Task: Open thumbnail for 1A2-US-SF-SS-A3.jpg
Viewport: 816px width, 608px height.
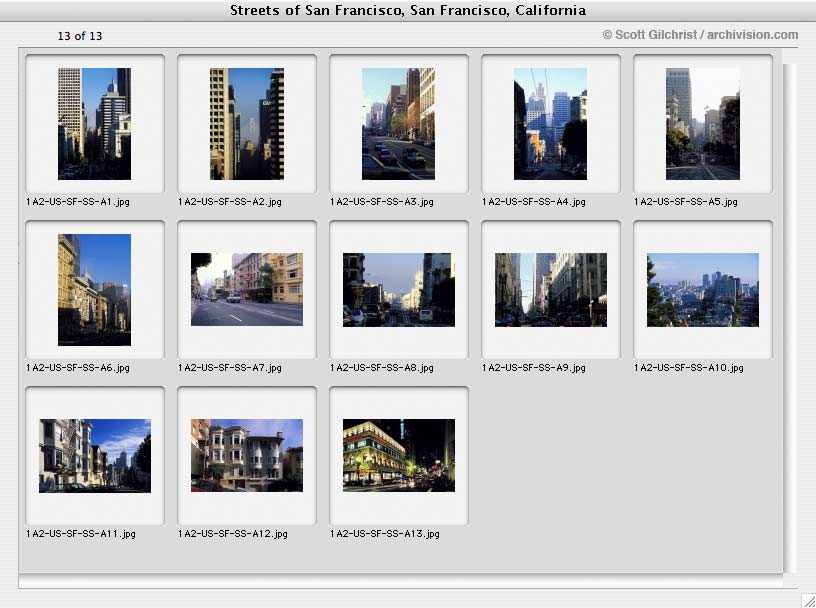Action: tap(399, 124)
